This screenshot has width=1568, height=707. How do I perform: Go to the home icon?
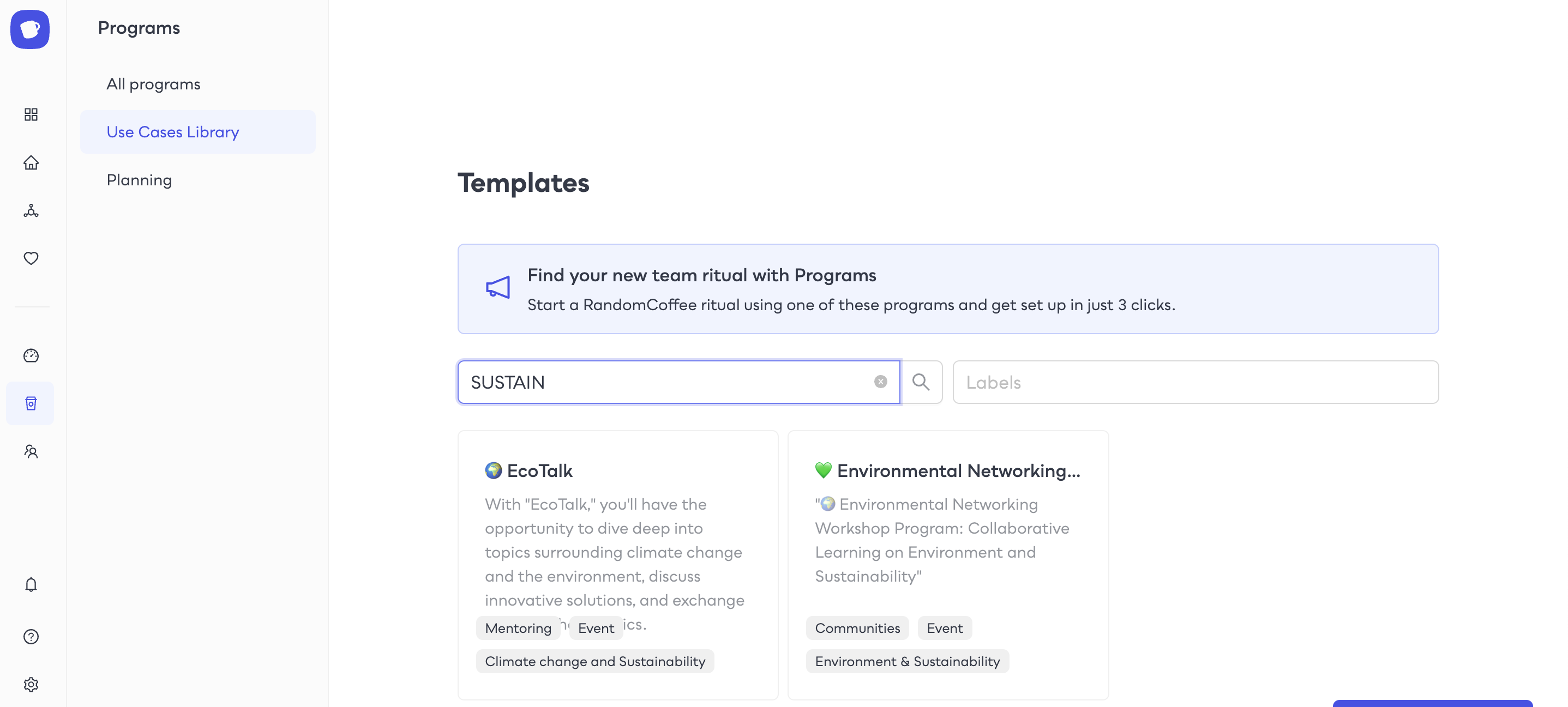[31, 162]
